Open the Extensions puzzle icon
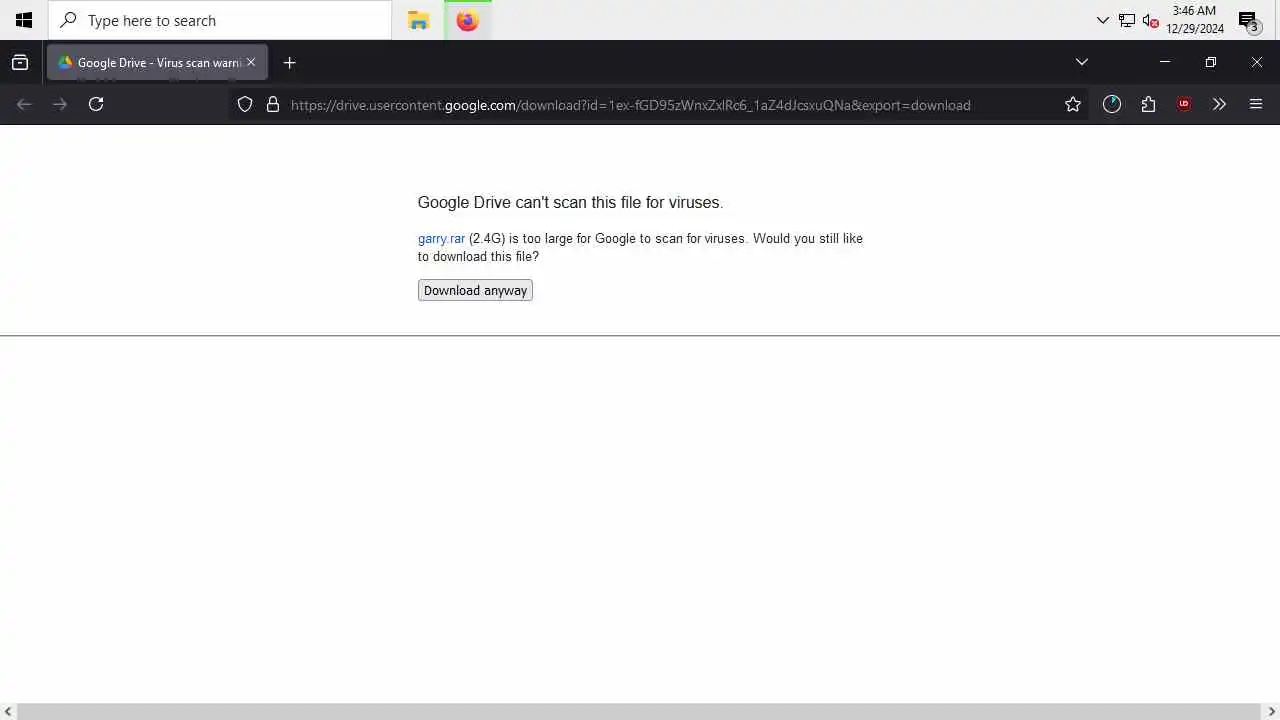 (1148, 104)
